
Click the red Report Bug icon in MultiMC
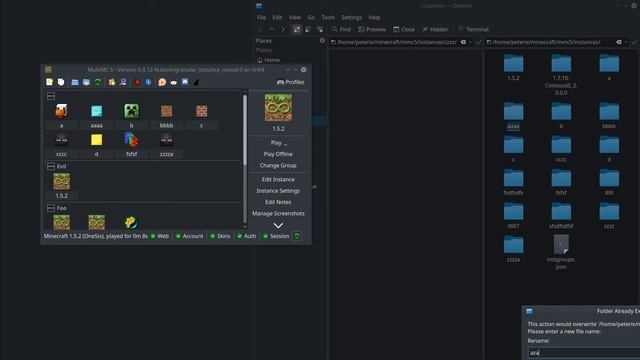[137, 82]
